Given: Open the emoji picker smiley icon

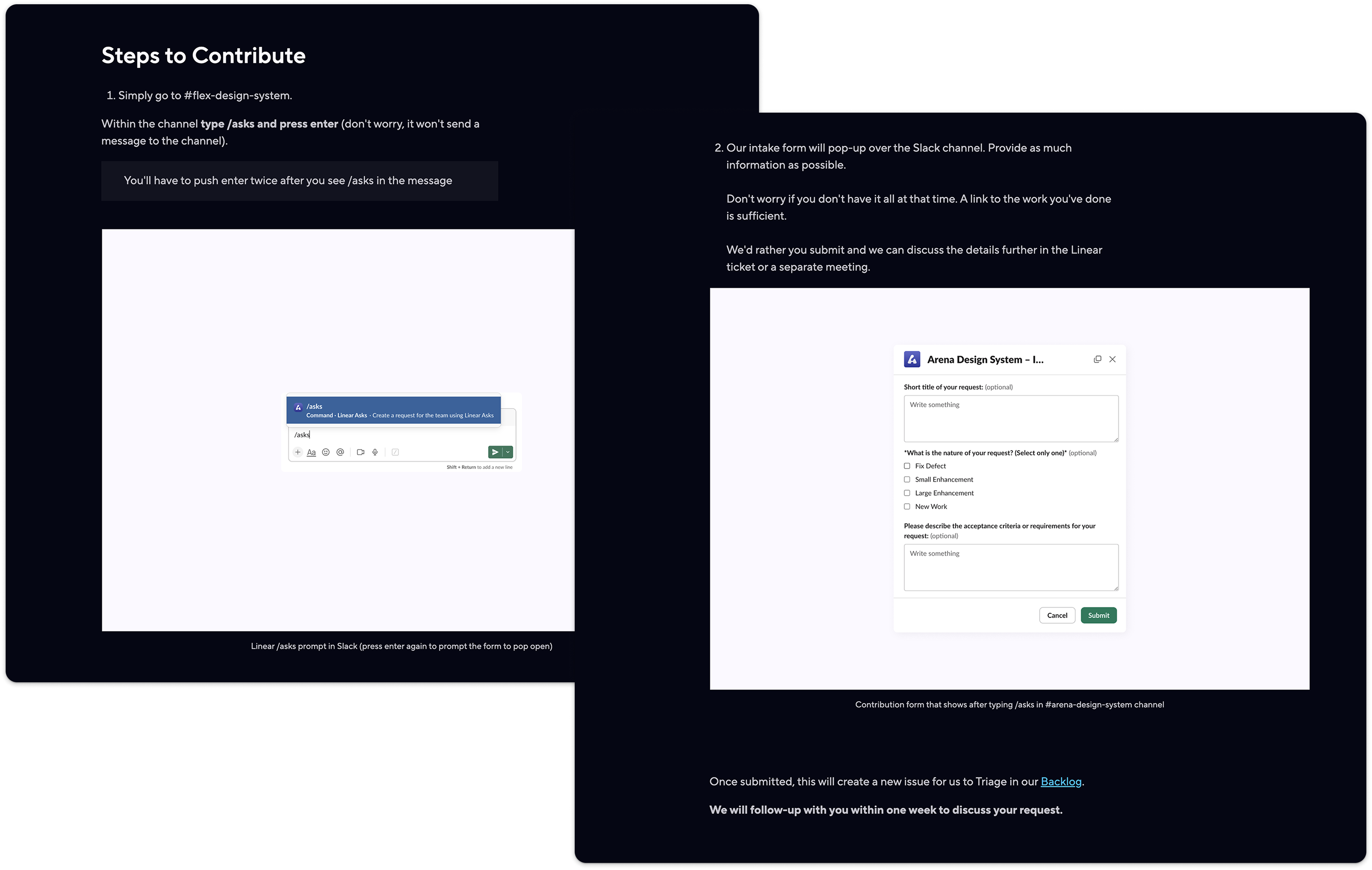Looking at the screenshot, I should (x=326, y=452).
